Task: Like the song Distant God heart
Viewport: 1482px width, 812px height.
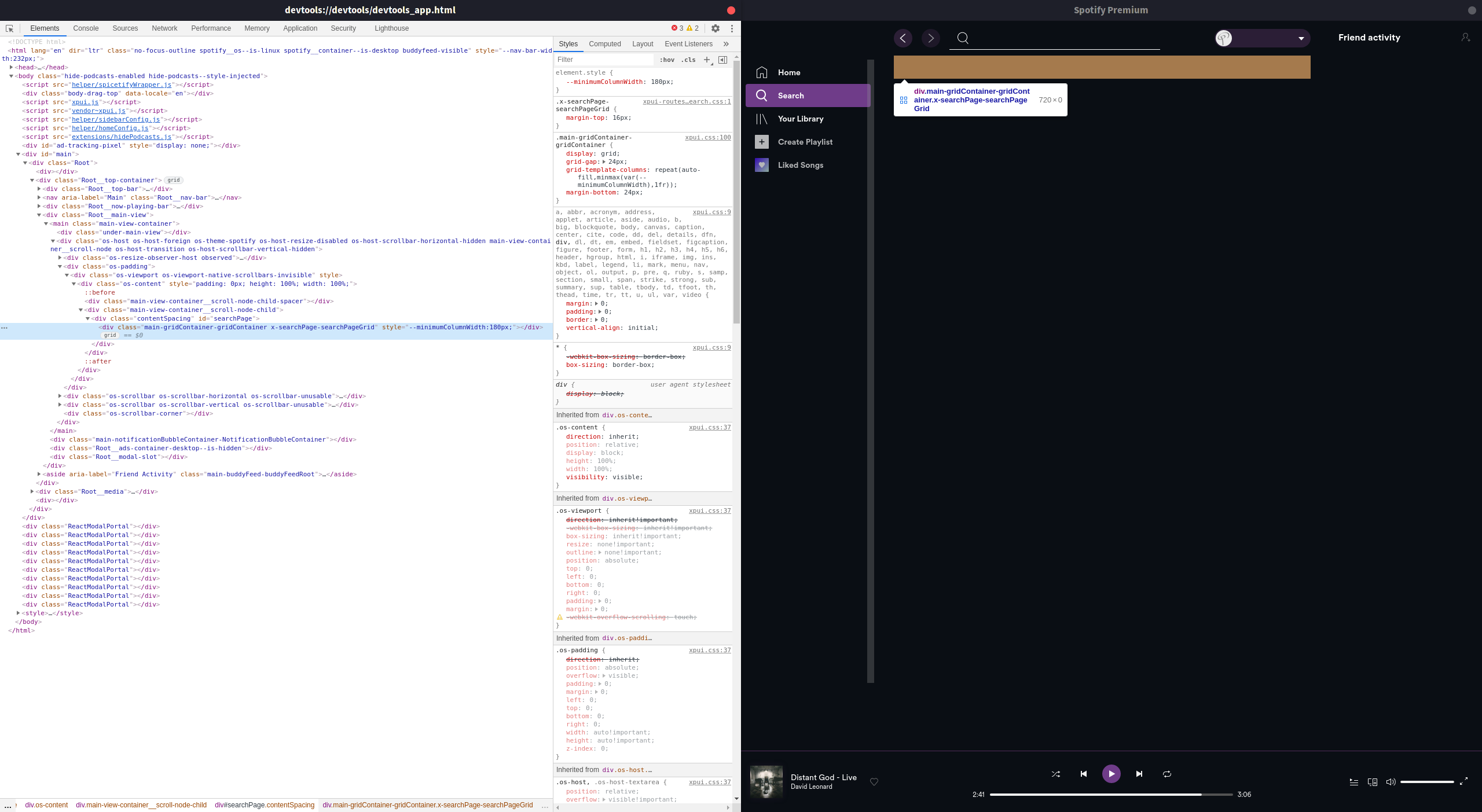Action: (x=874, y=782)
